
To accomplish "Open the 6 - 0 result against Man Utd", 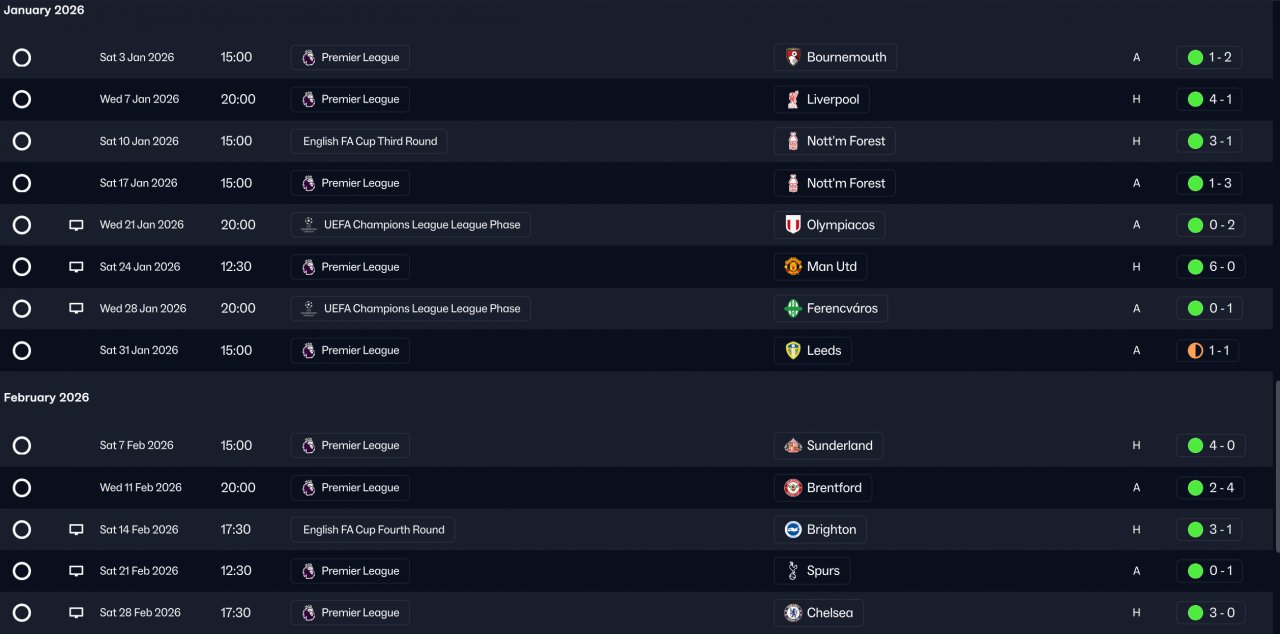I will 1210,267.
